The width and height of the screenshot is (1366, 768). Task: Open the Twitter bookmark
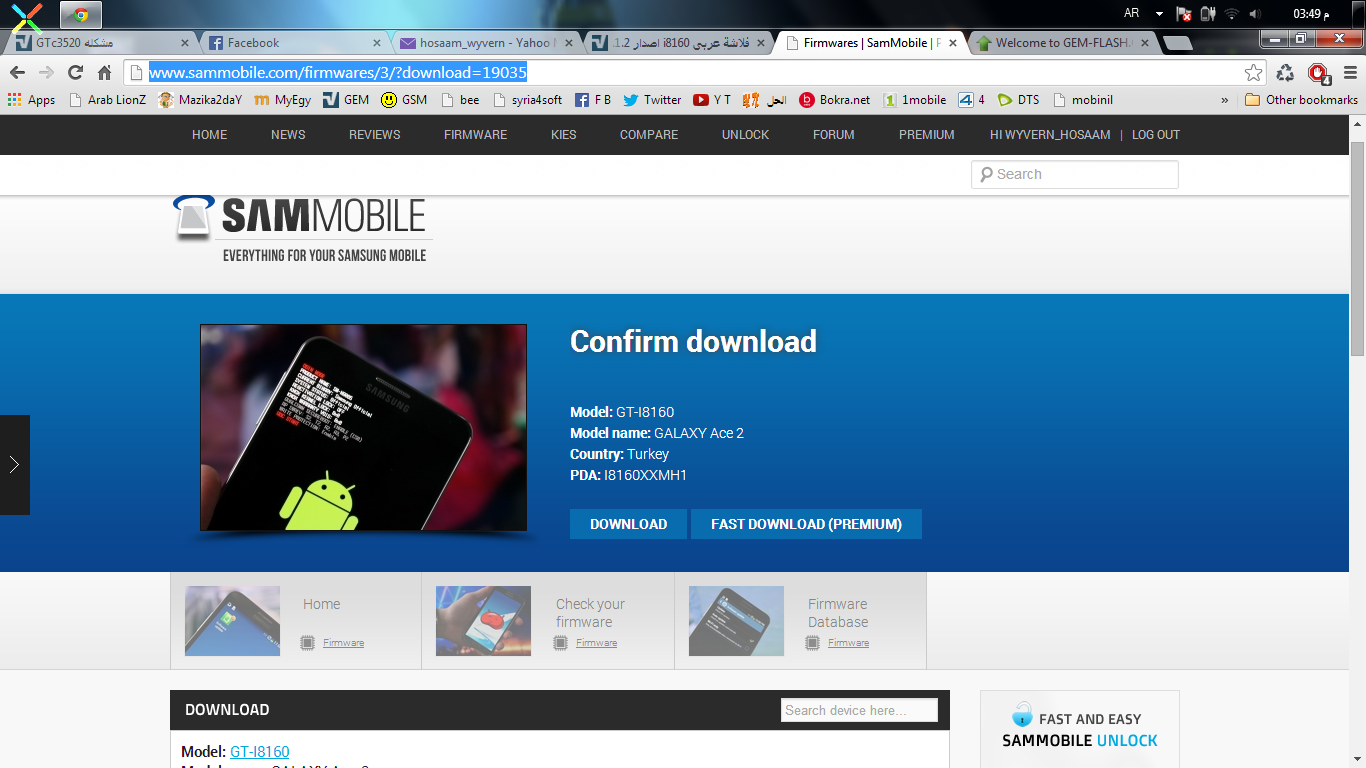652,100
